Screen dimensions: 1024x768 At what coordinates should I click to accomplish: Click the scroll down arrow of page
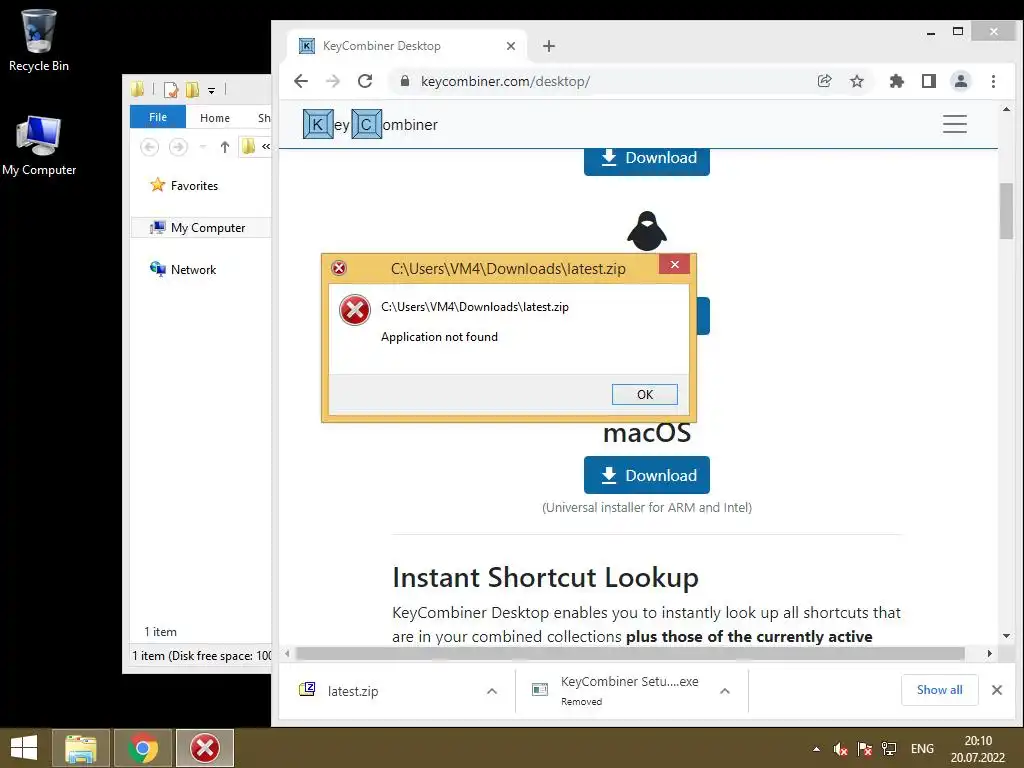[1006, 635]
